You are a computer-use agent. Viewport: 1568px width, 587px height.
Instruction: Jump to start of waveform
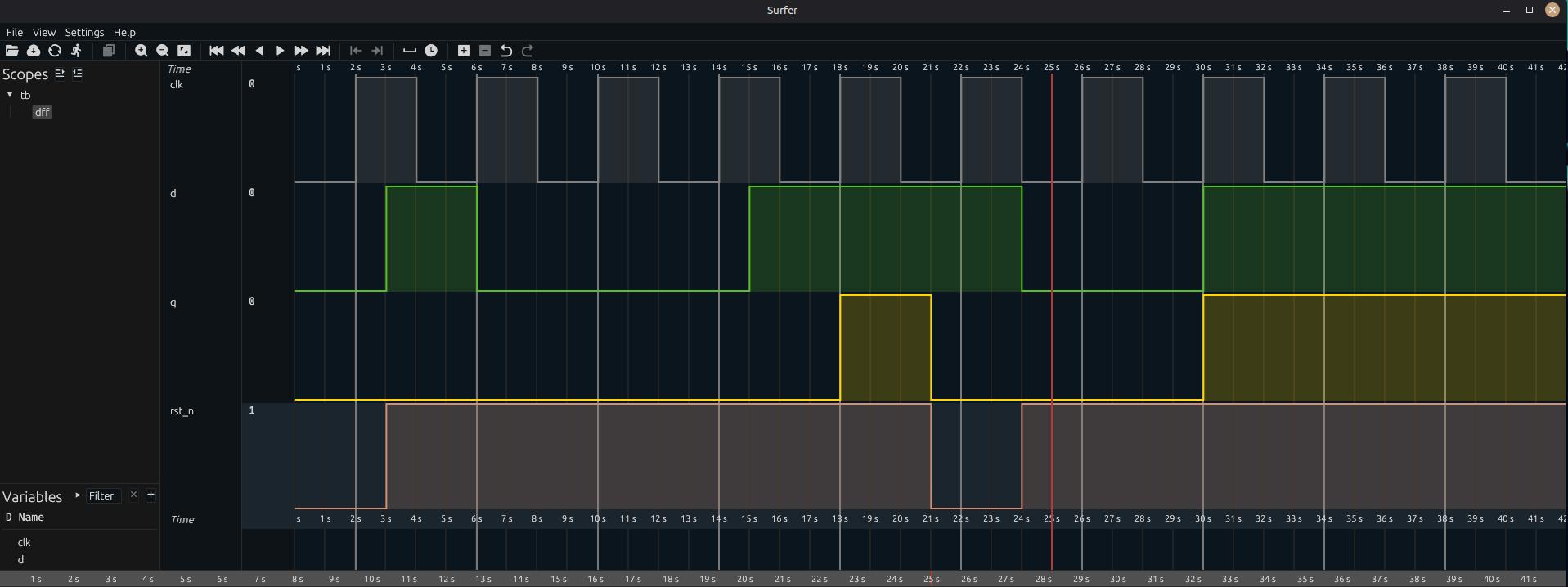[216, 51]
